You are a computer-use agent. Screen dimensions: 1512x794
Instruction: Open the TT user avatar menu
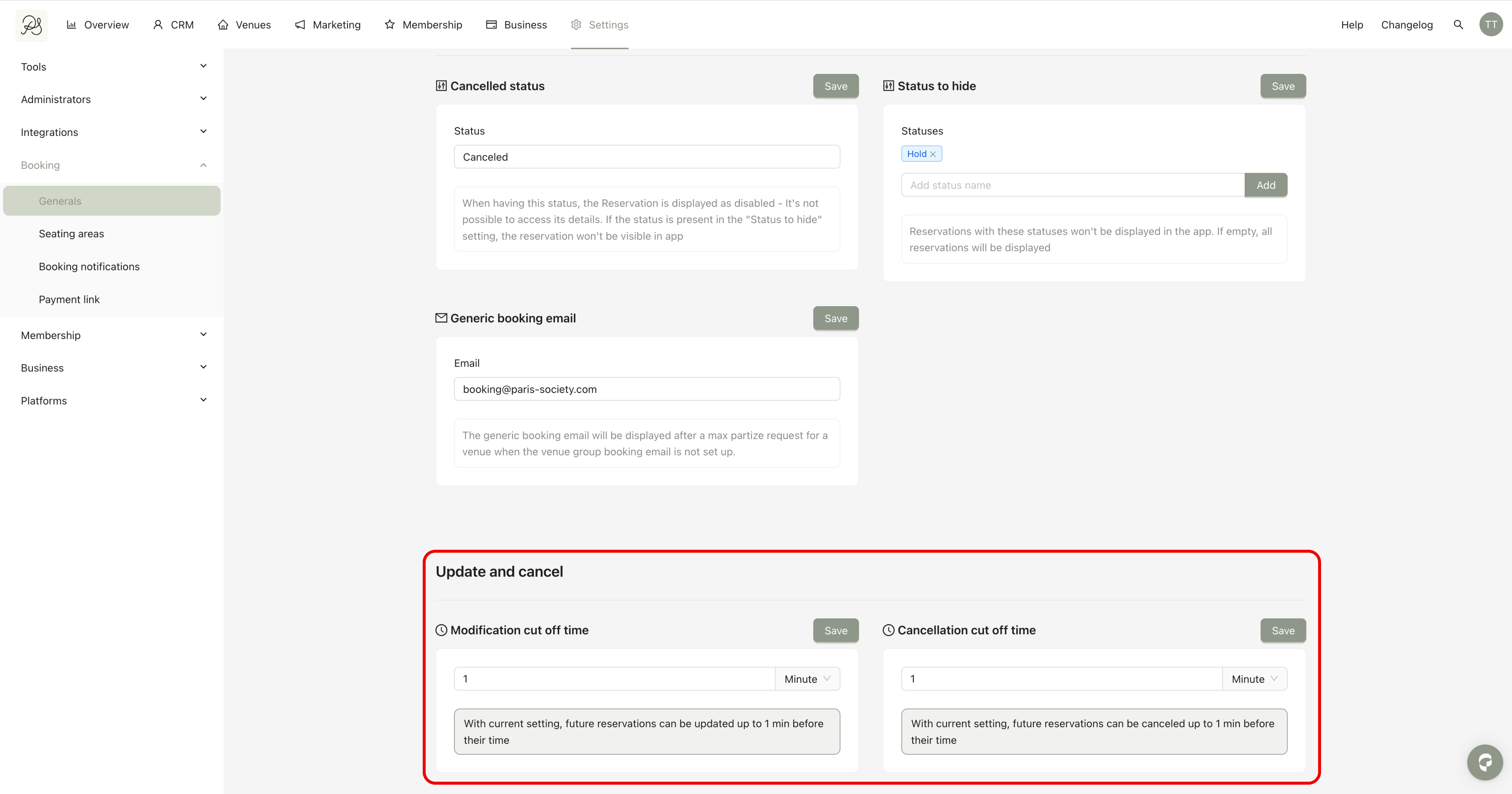1491,25
